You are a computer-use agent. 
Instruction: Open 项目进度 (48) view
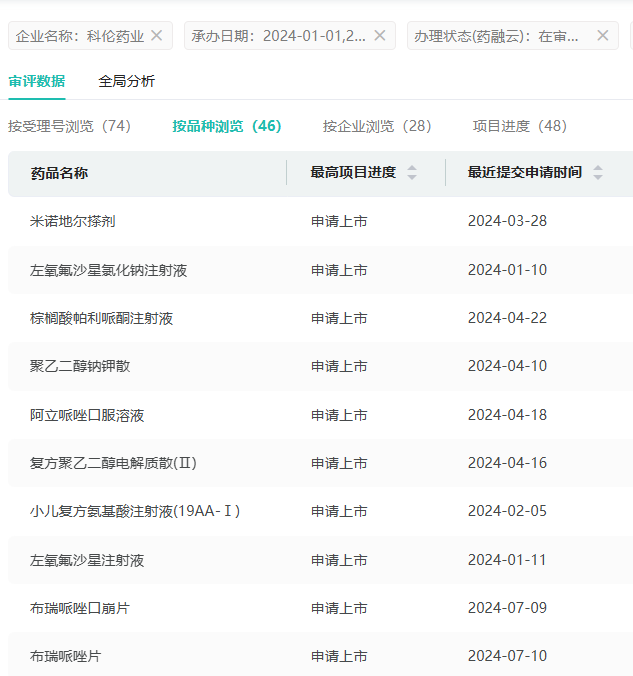pyautogui.click(x=519, y=126)
